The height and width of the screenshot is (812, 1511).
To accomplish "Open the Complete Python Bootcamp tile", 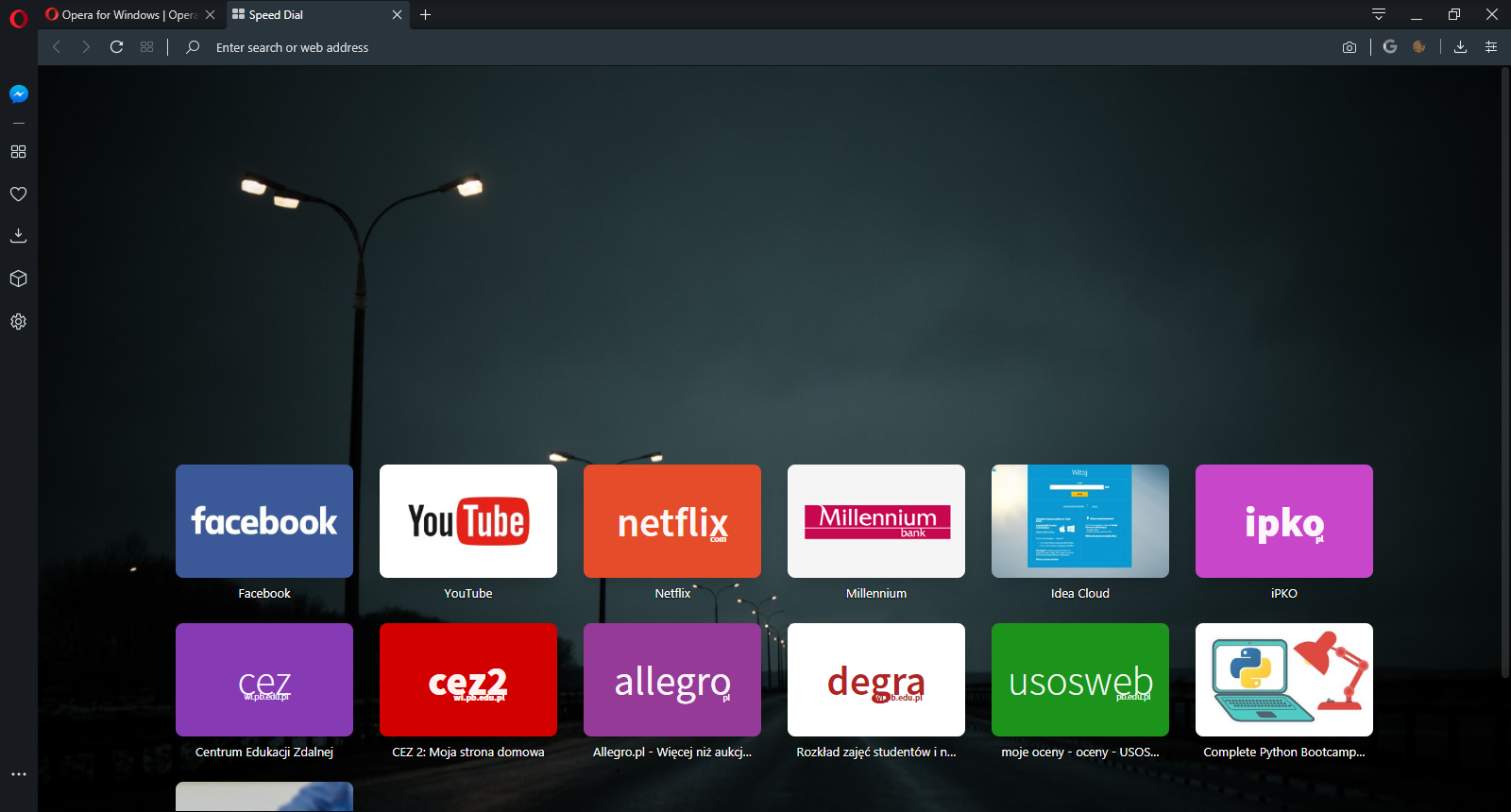I will click(1284, 680).
